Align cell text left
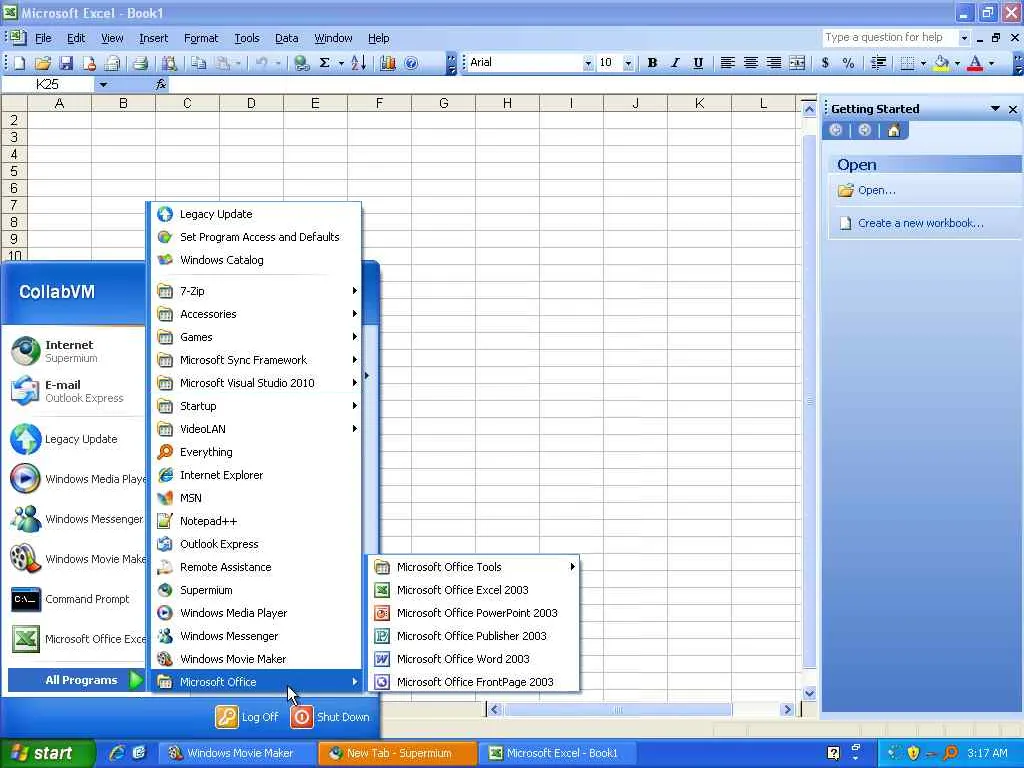The image size is (1024, 768). [x=727, y=63]
